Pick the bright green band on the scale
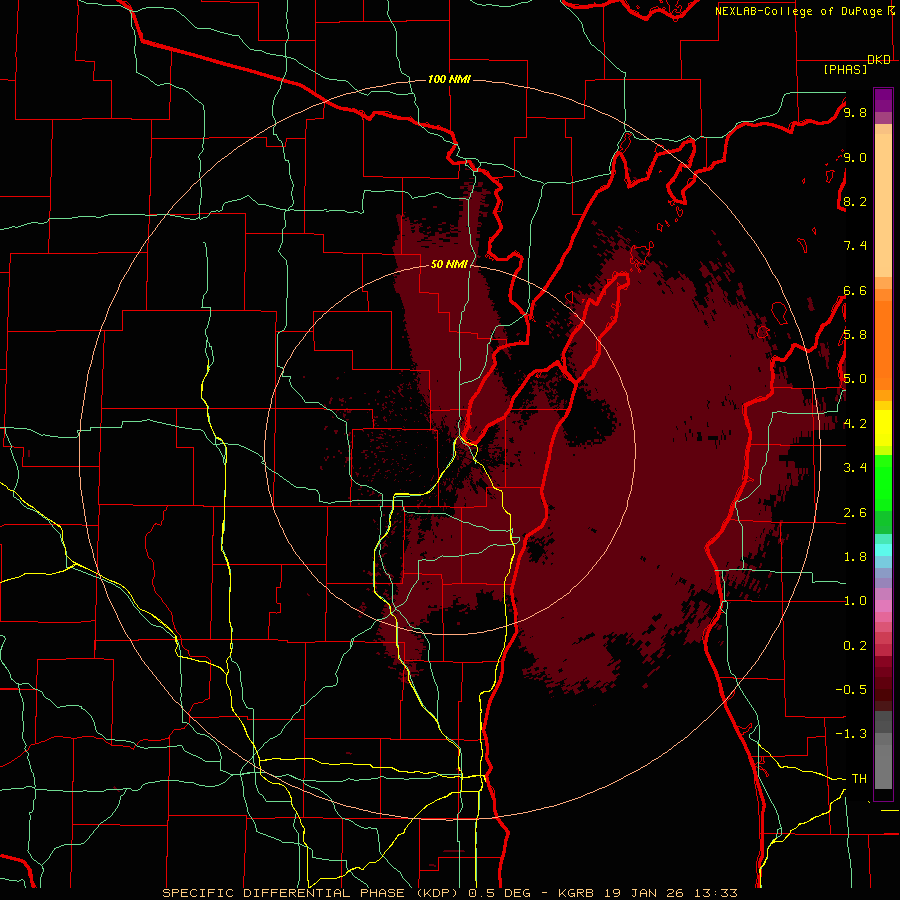 [883, 483]
